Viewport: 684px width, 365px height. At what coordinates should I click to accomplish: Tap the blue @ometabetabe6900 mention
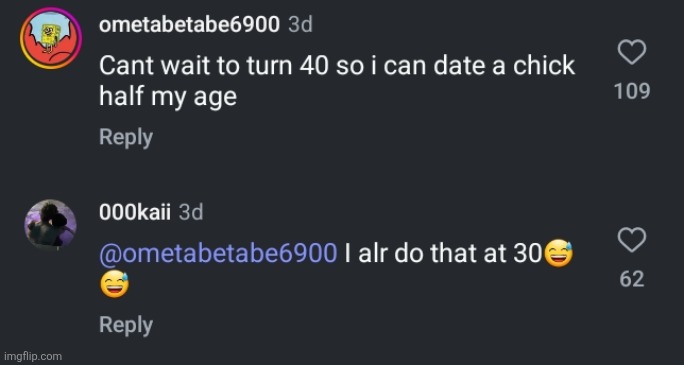pyautogui.click(x=218, y=254)
